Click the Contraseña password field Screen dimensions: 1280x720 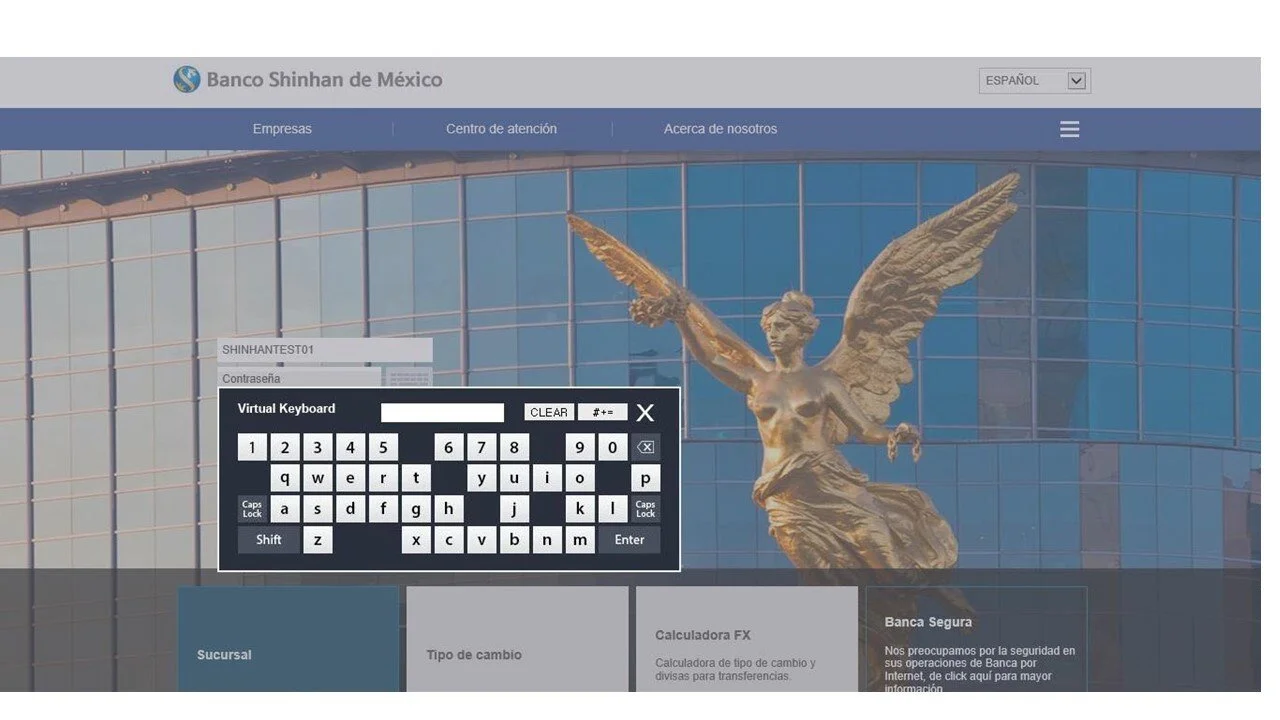pos(299,378)
